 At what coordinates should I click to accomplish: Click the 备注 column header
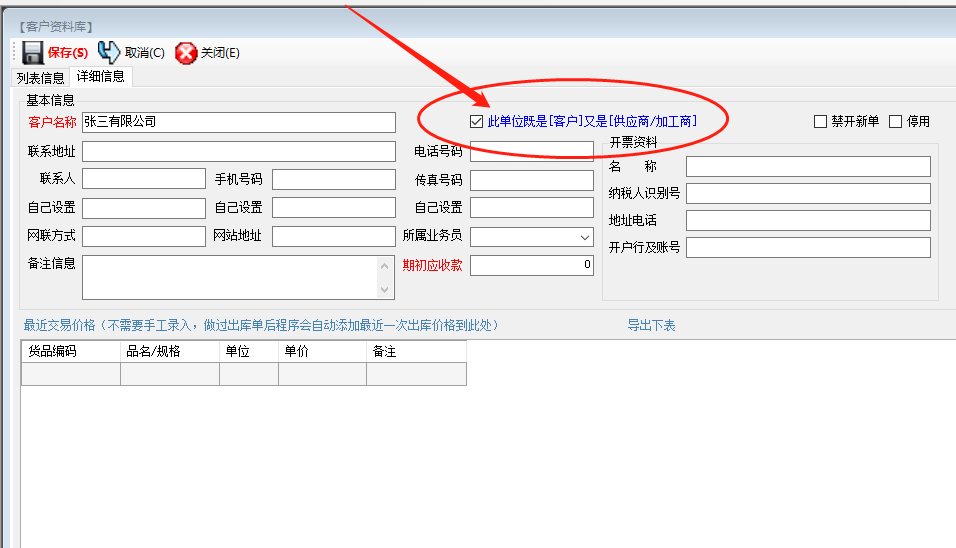pyautogui.click(x=416, y=352)
